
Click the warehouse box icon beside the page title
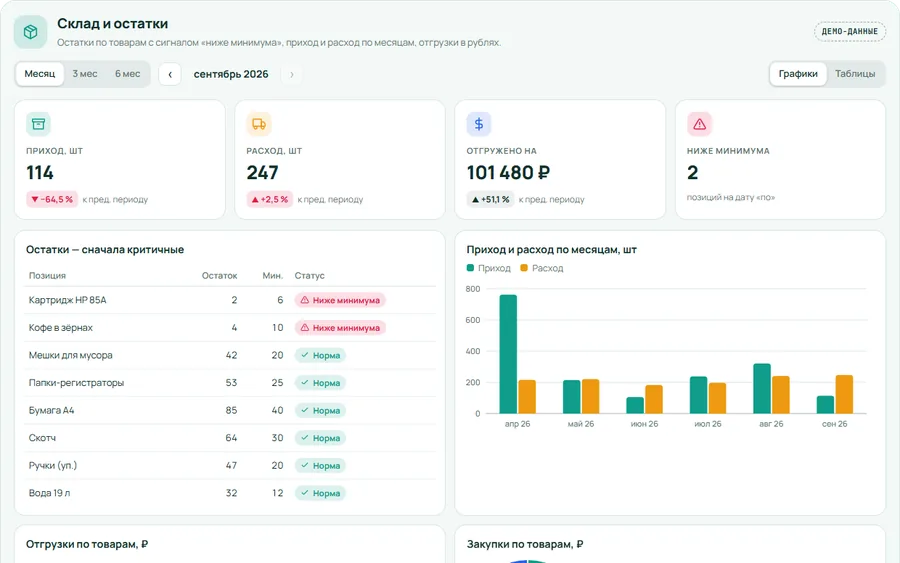pyautogui.click(x=30, y=32)
